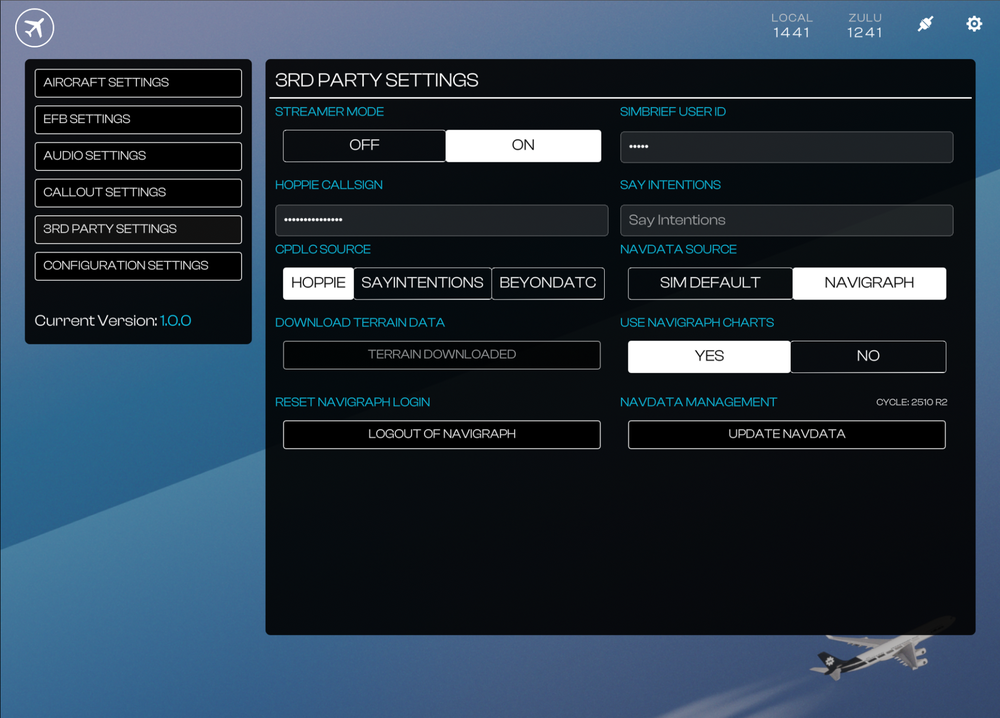Choose BeyondATC as CPDLC source
The height and width of the screenshot is (718, 1000).
point(548,283)
